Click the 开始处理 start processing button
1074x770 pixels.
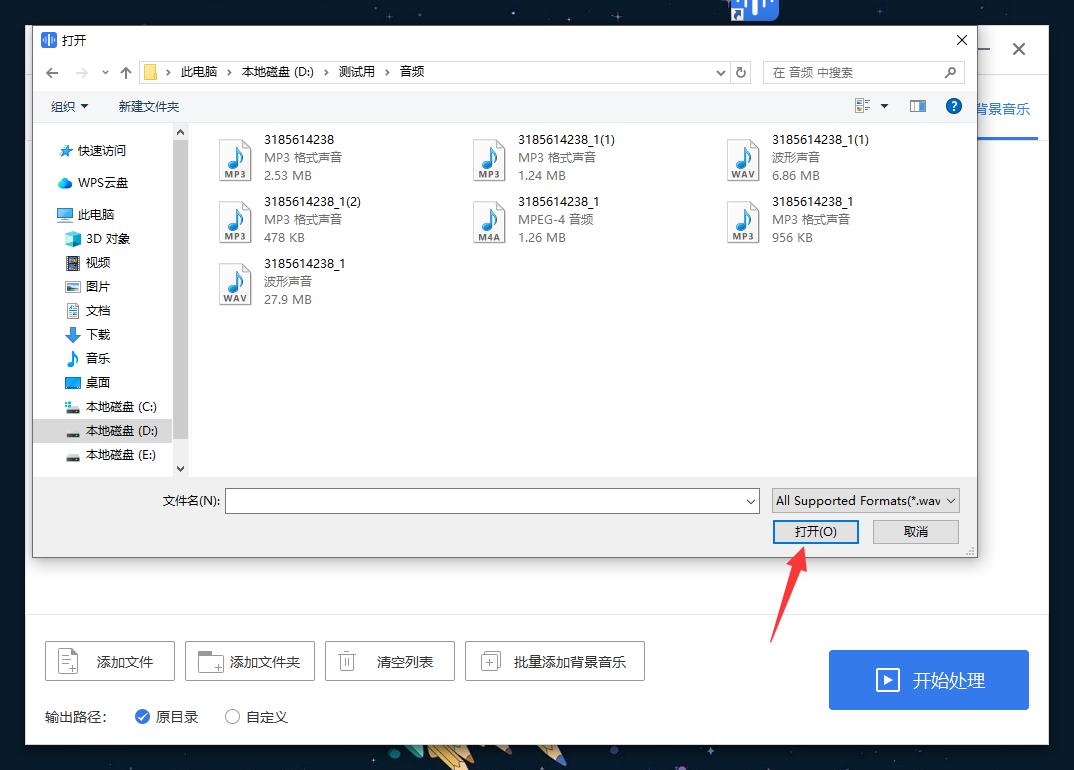928,680
